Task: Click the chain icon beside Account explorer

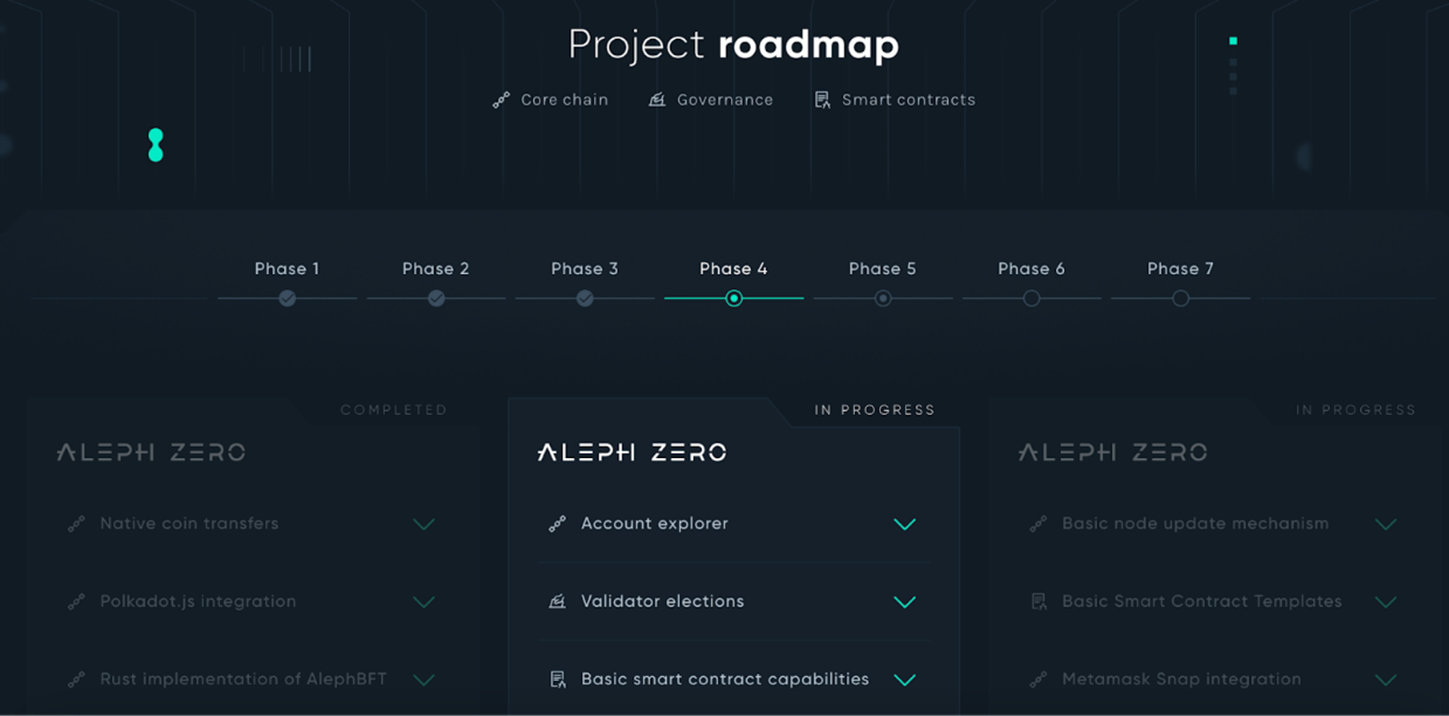Action: tap(557, 524)
